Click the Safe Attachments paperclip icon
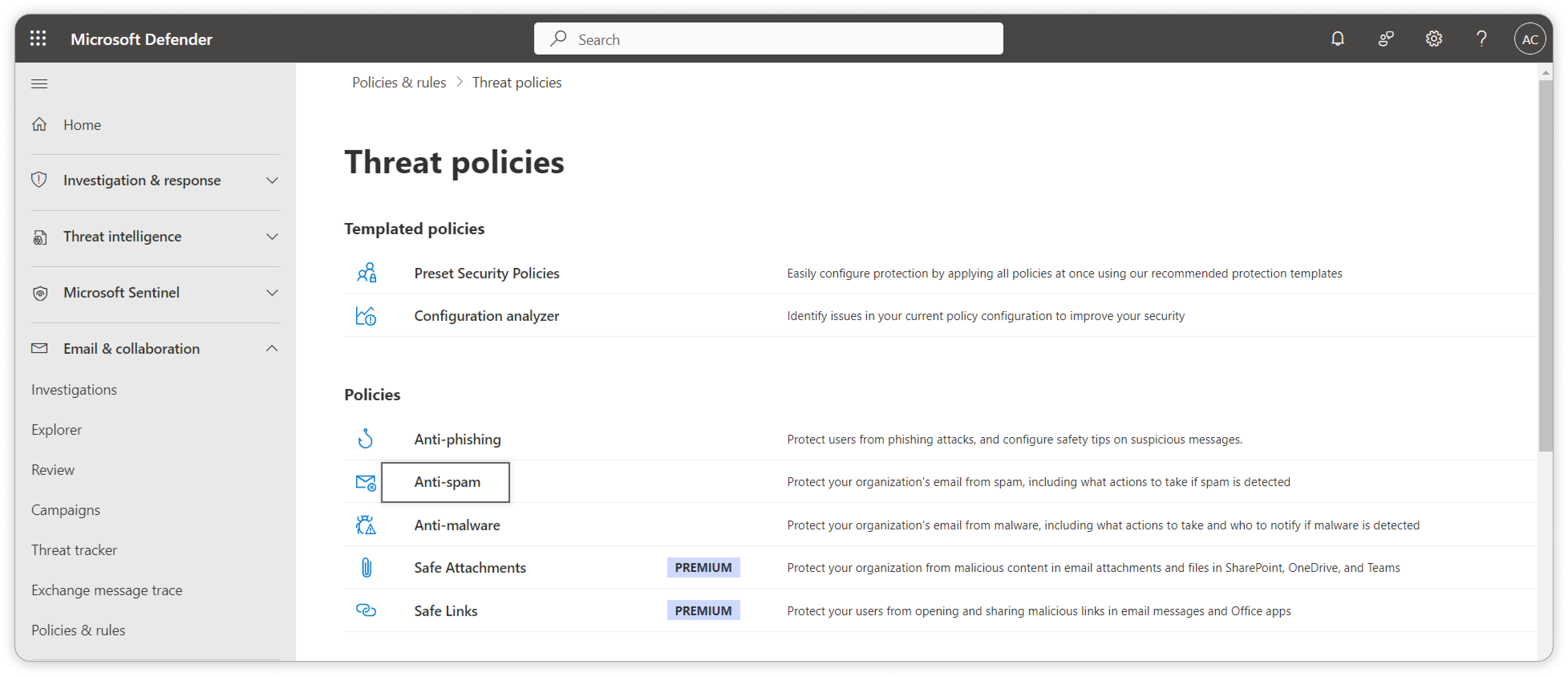 (367, 568)
